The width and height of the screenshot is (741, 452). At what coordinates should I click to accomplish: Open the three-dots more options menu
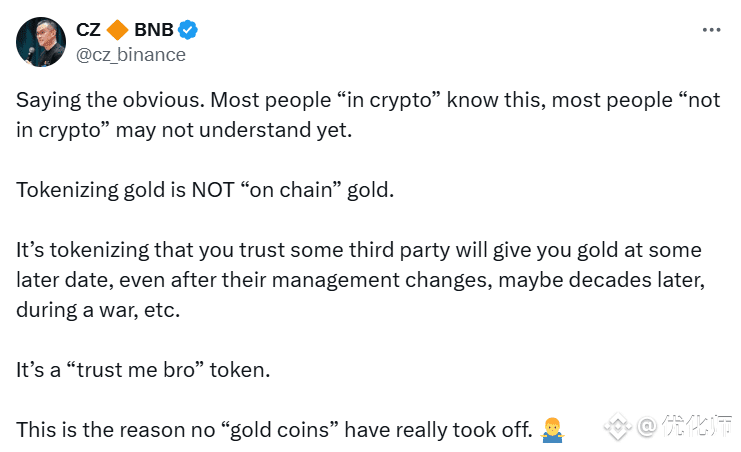[711, 30]
